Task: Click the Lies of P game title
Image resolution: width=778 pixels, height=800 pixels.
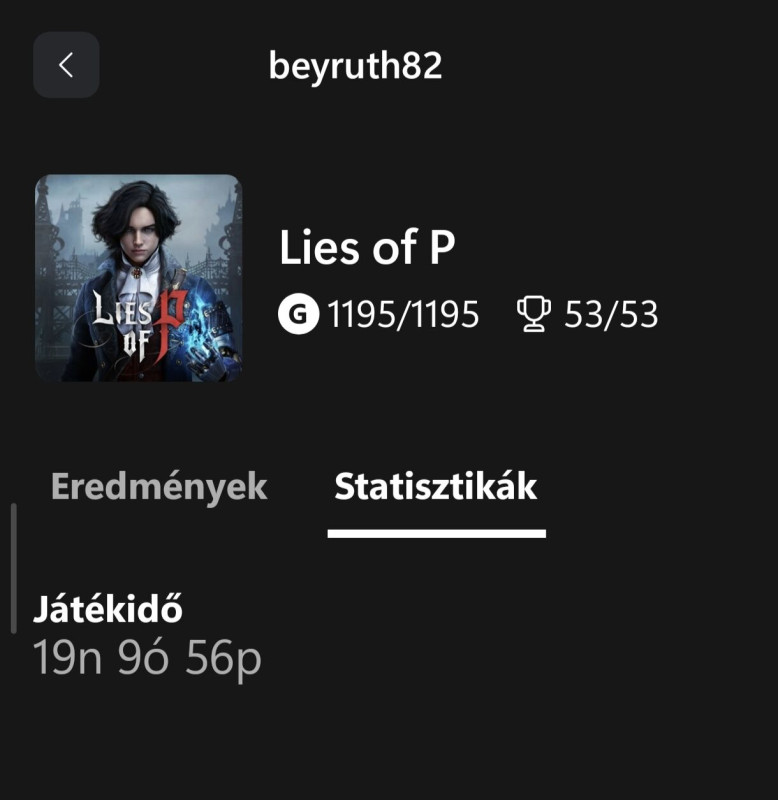Action: click(x=367, y=249)
